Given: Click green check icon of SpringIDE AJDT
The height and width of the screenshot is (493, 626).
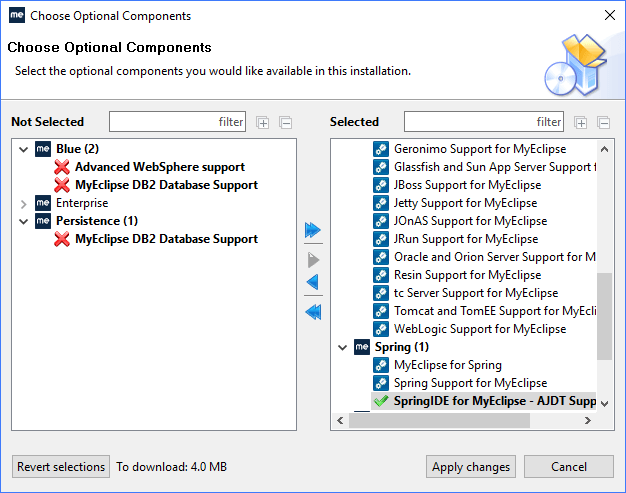Looking at the screenshot, I should point(381,400).
